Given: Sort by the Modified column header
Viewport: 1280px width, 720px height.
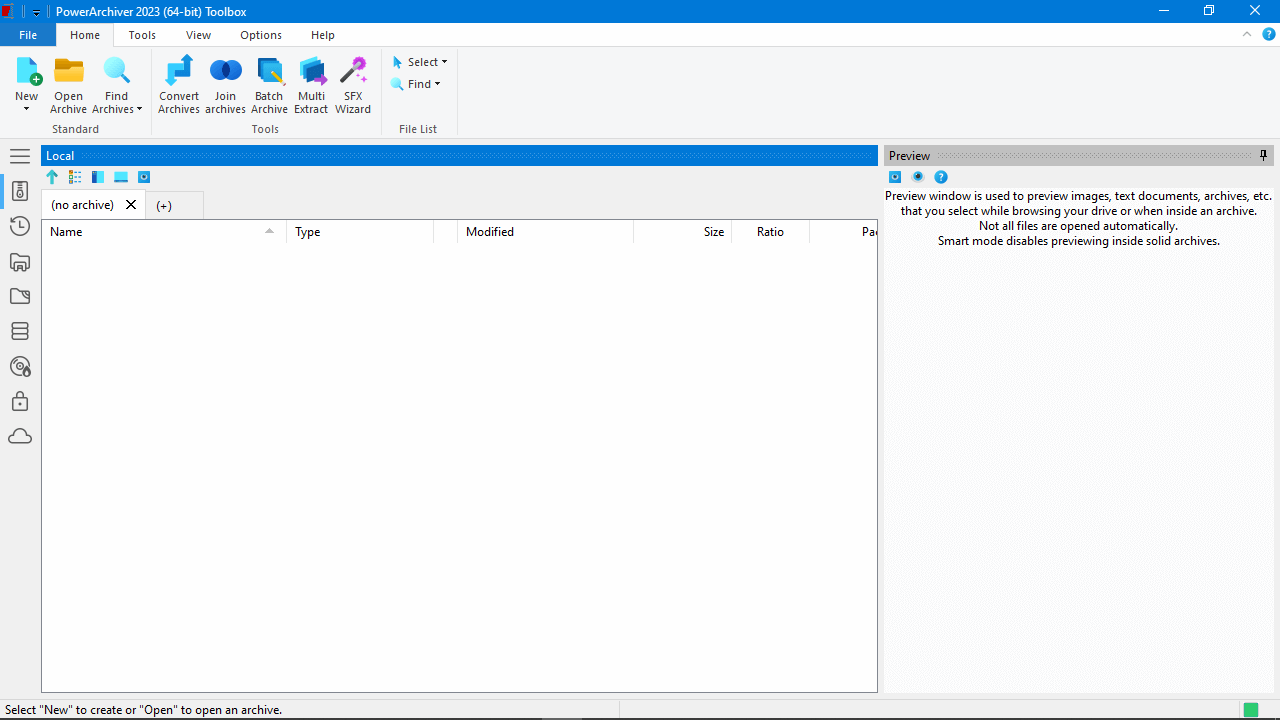Looking at the screenshot, I should tap(545, 232).
